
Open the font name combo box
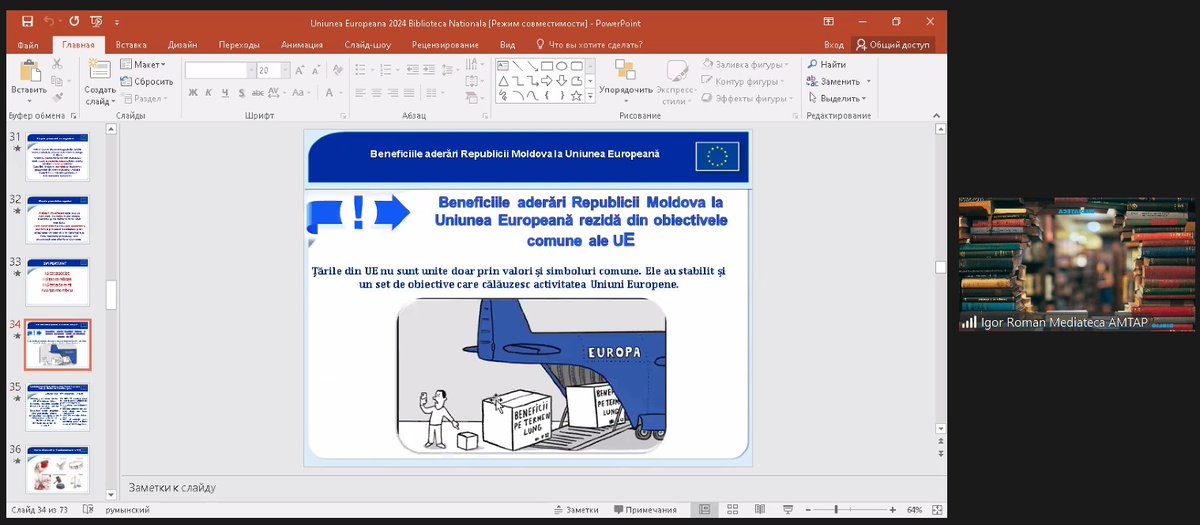[220, 71]
